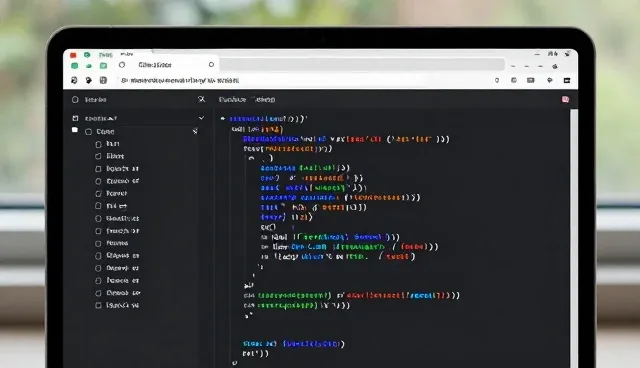Click the second icon left of the address bar
This screenshot has width=640, height=368.
tap(89, 80)
